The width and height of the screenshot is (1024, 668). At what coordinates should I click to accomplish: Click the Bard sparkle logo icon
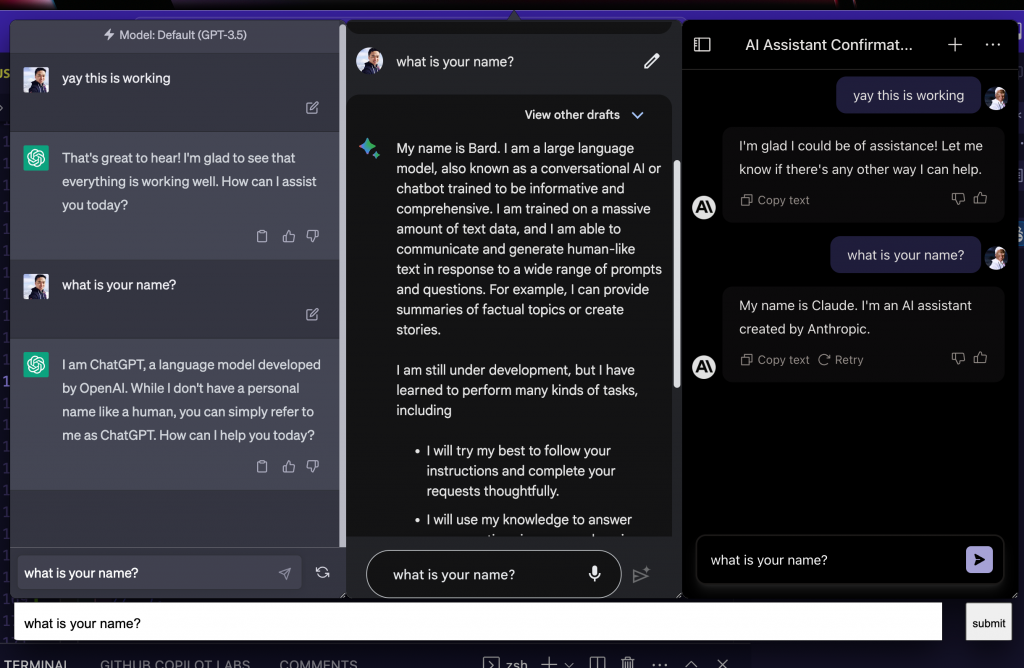(369, 148)
